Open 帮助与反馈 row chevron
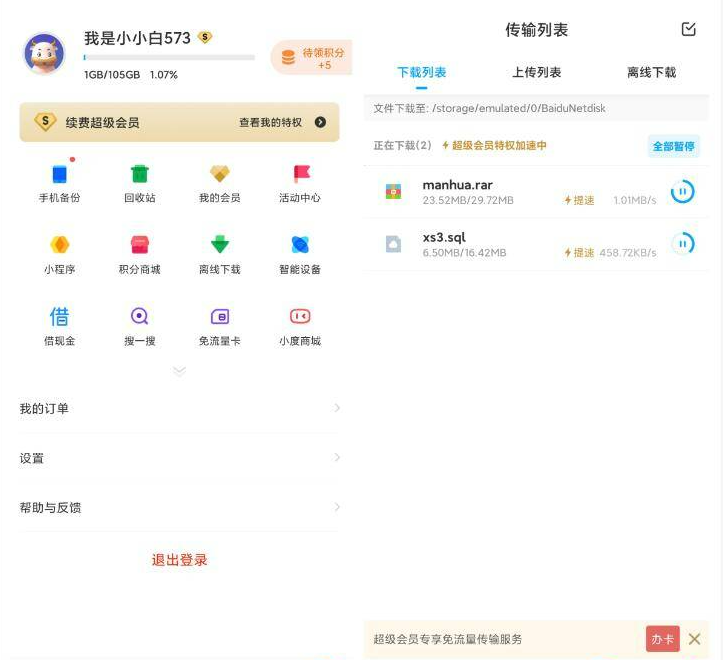 click(337, 507)
